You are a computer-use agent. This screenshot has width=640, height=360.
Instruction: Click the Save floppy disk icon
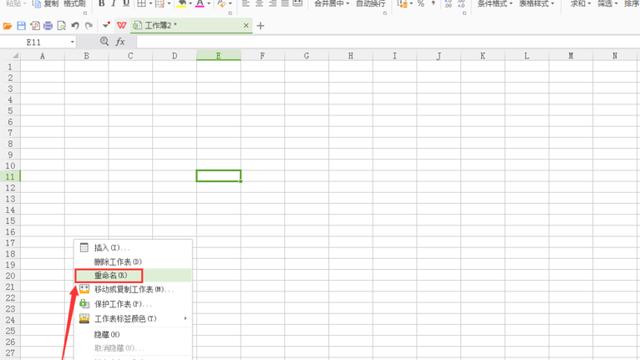(x=21, y=26)
